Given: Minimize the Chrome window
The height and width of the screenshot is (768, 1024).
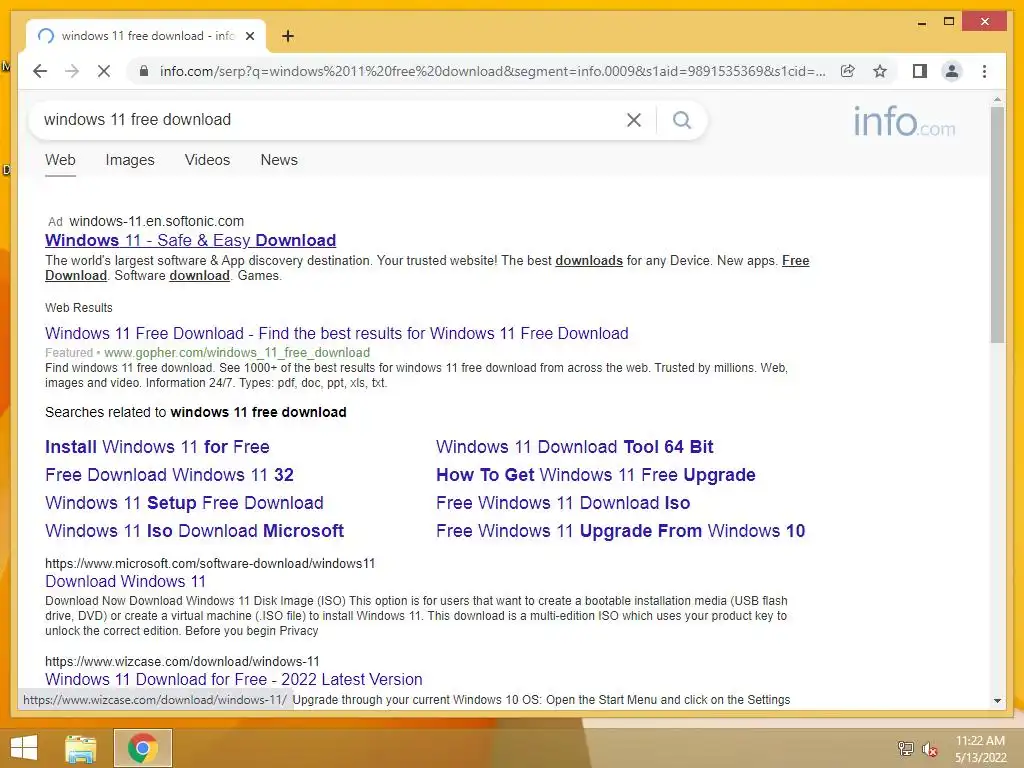Looking at the screenshot, I should point(921,23).
